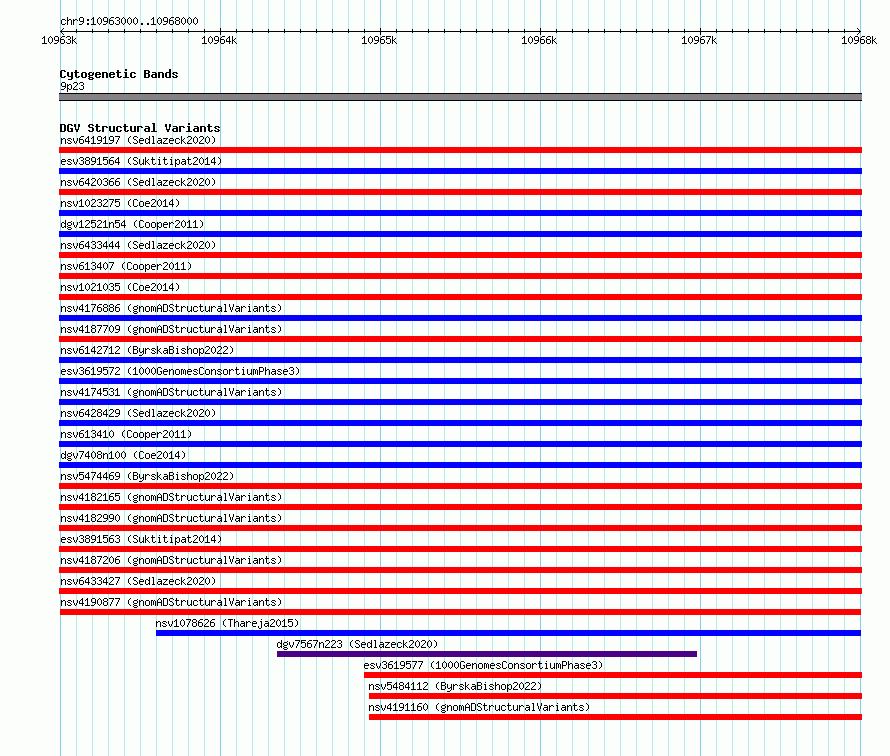Screen dimensions: 890x756
Task: Select the dgv12521n54 (Cooper2011) label
Action: (132, 224)
